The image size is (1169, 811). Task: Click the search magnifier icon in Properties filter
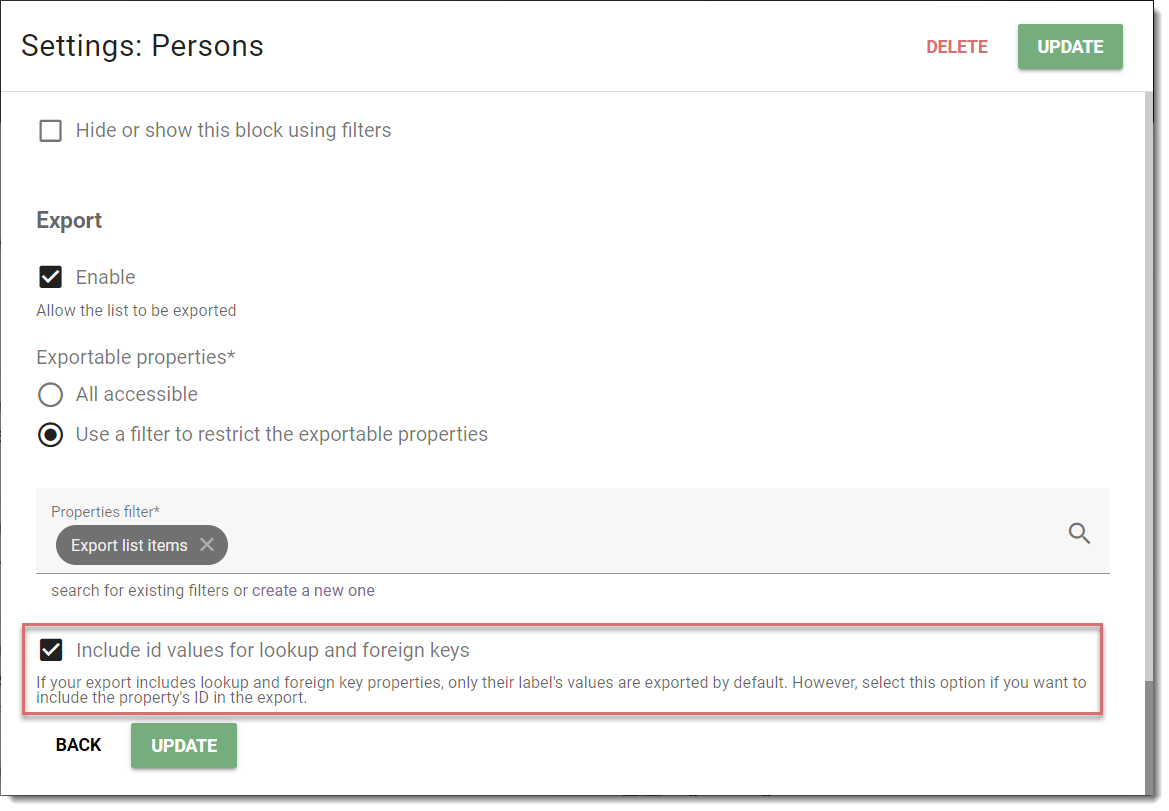[1079, 533]
